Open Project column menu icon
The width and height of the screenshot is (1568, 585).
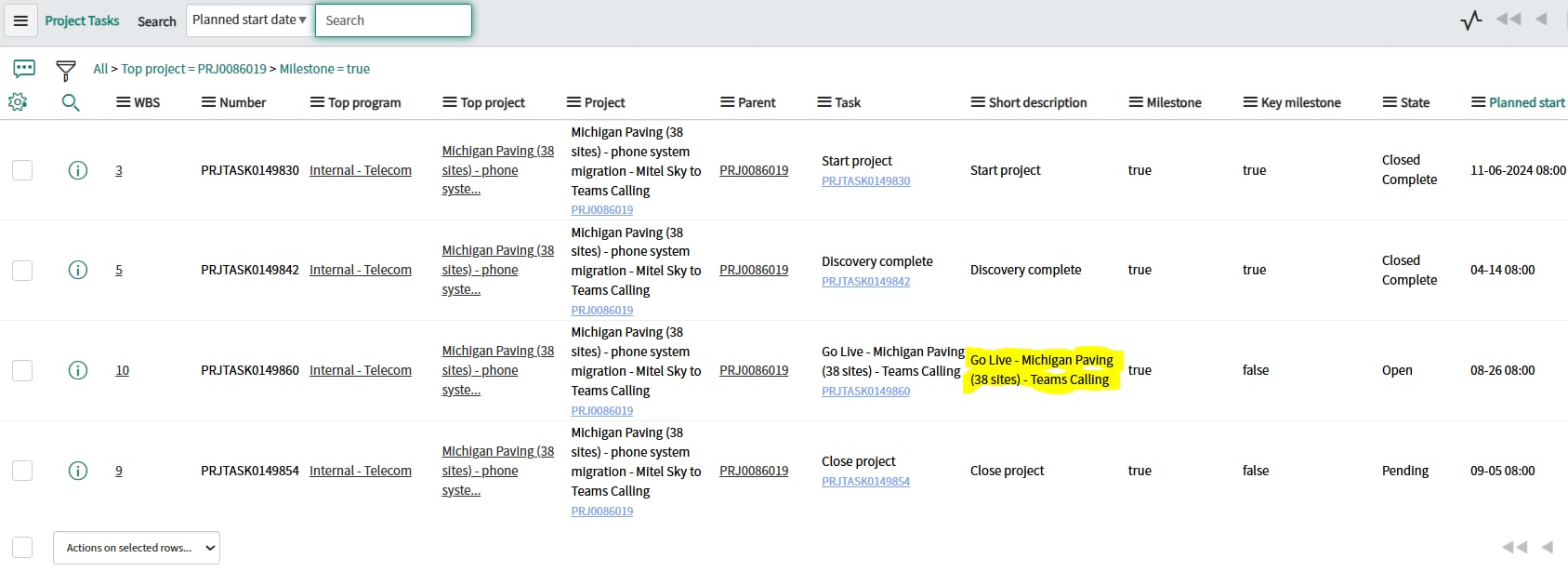[573, 102]
